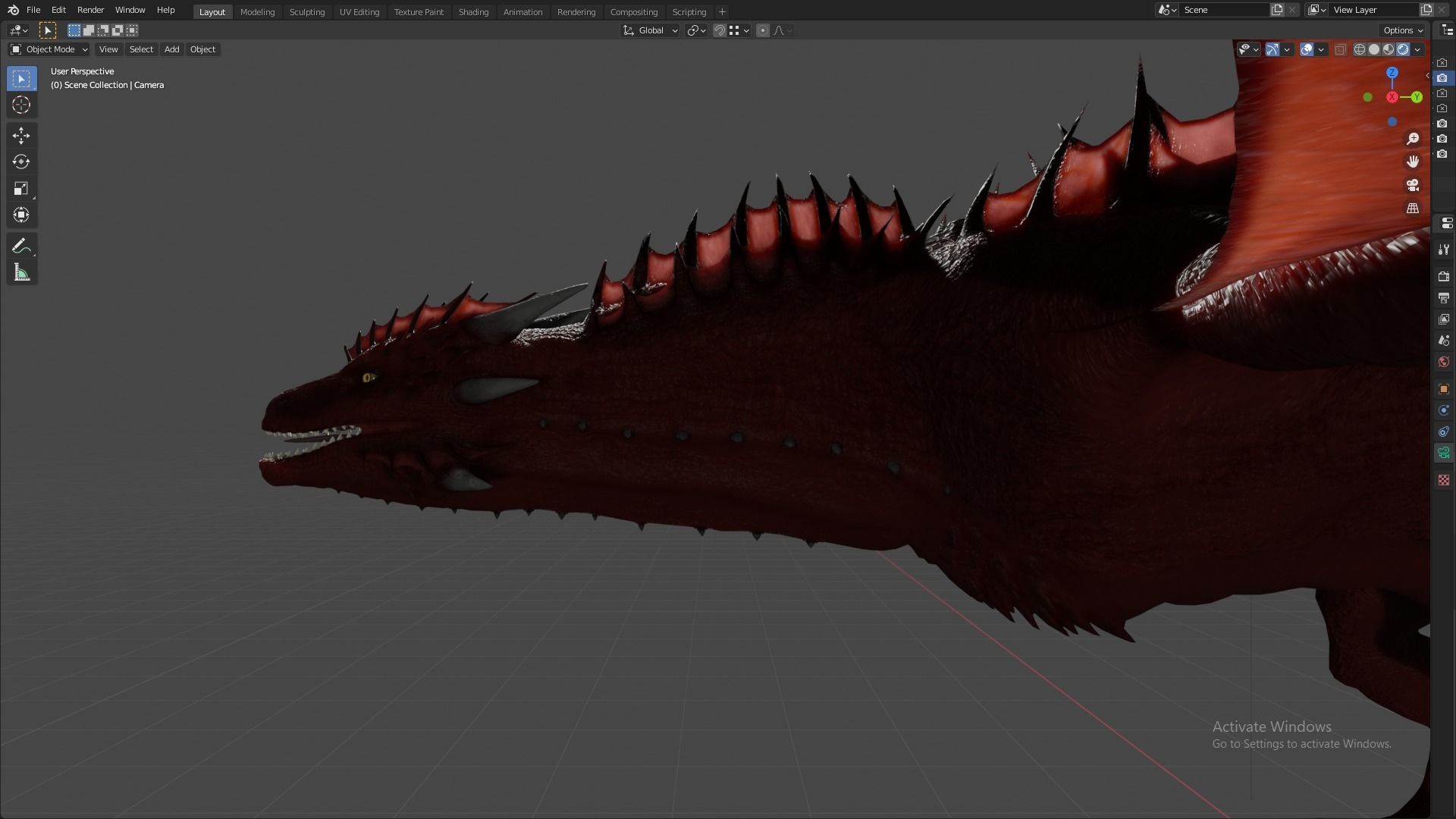Image resolution: width=1456 pixels, height=819 pixels.
Task: Switch to the Sculpting workspace tab
Action: pyautogui.click(x=307, y=12)
